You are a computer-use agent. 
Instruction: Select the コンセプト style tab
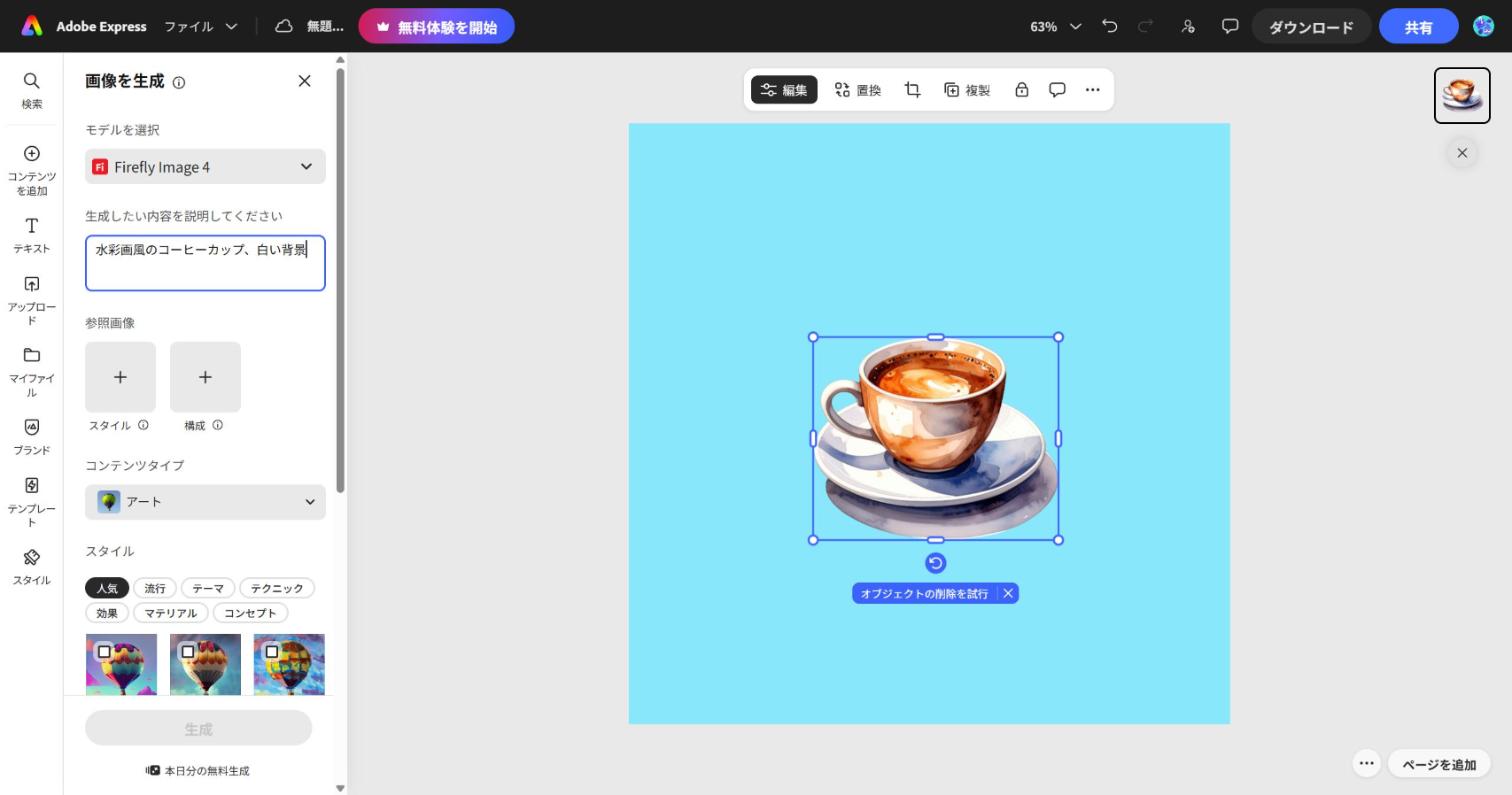coord(250,613)
